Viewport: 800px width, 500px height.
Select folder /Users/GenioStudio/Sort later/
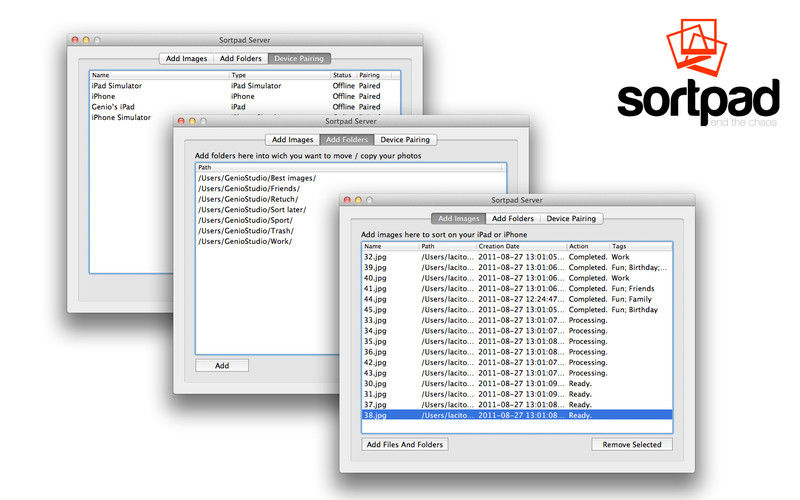pyautogui.click(x=252, y=210)
